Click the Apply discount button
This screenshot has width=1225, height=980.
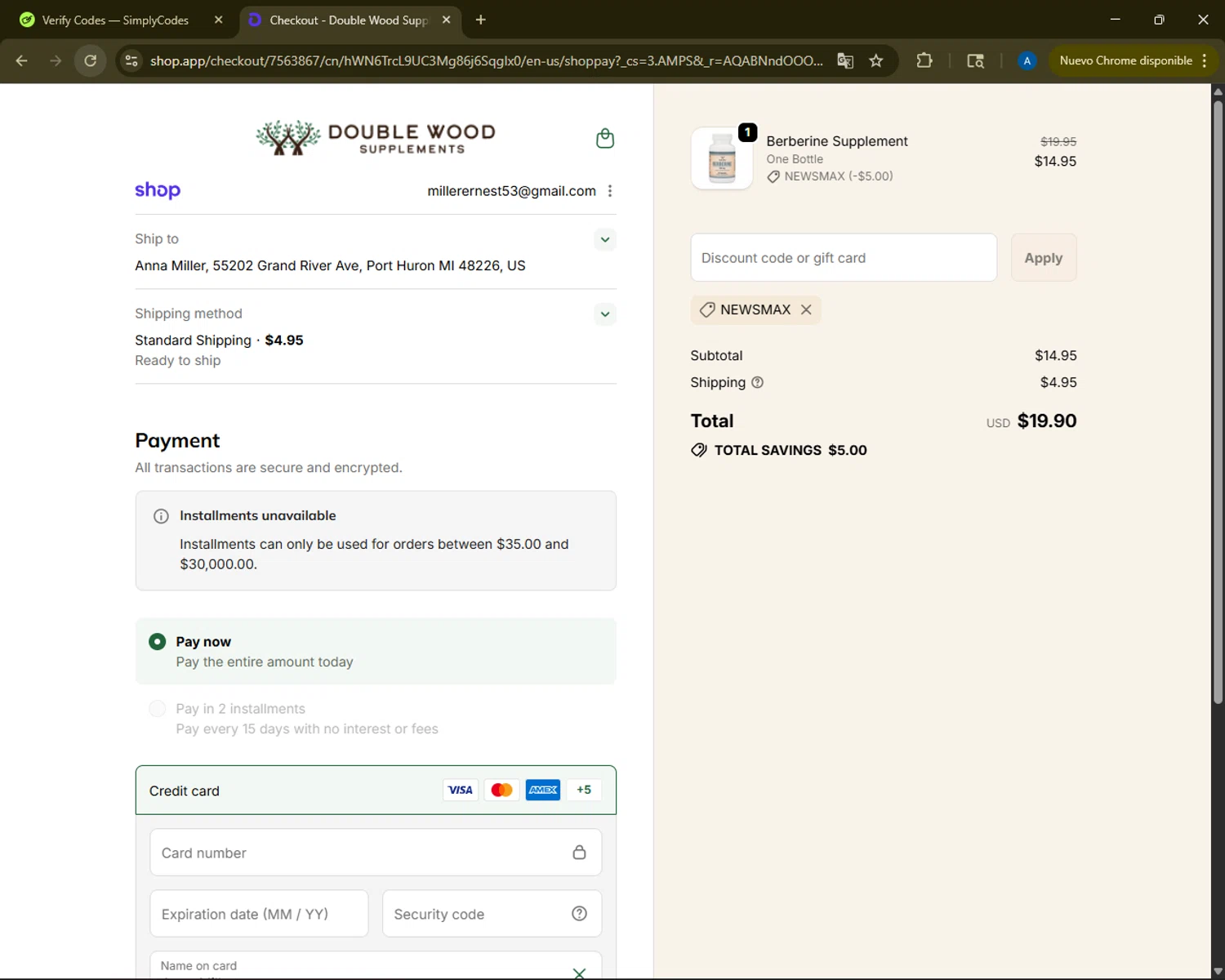point(1043,258)
